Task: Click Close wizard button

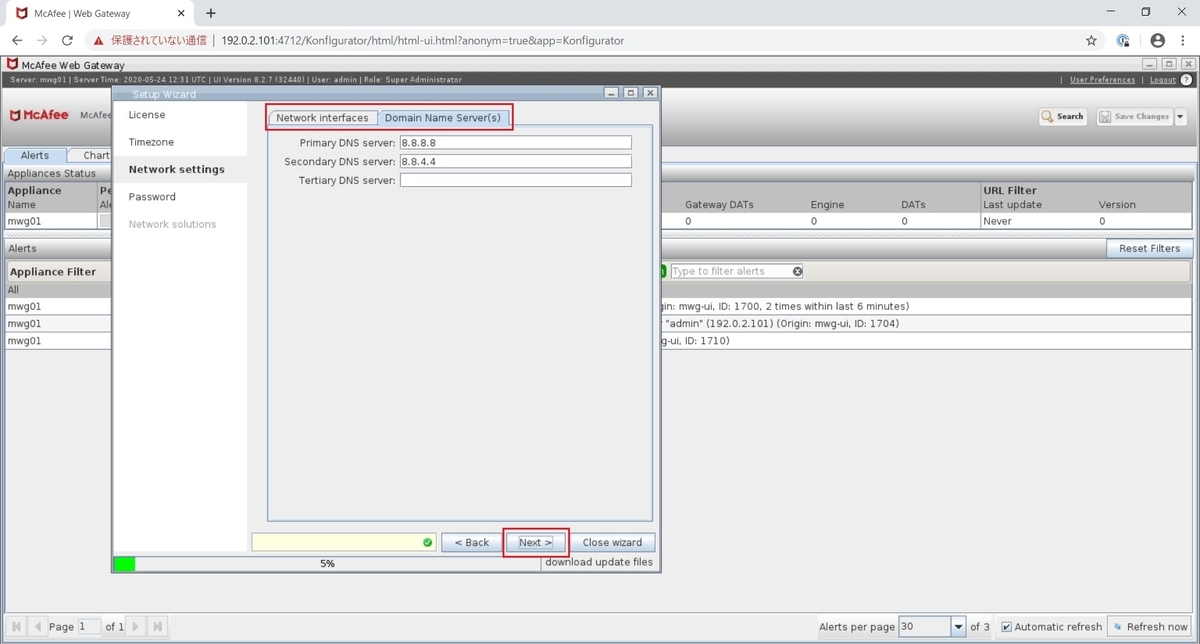Action: pyautogui.click(x=612, y=542)
